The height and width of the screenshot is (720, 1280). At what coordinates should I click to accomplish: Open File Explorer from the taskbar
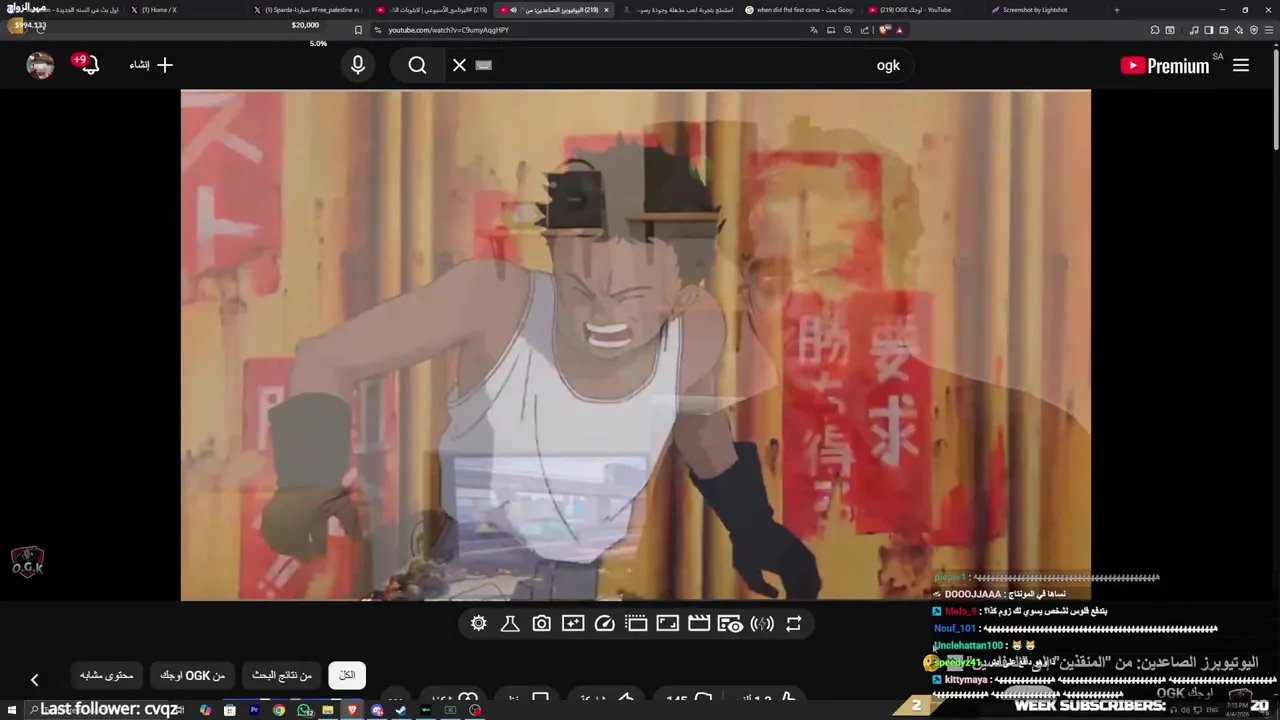tap(328, 710)
